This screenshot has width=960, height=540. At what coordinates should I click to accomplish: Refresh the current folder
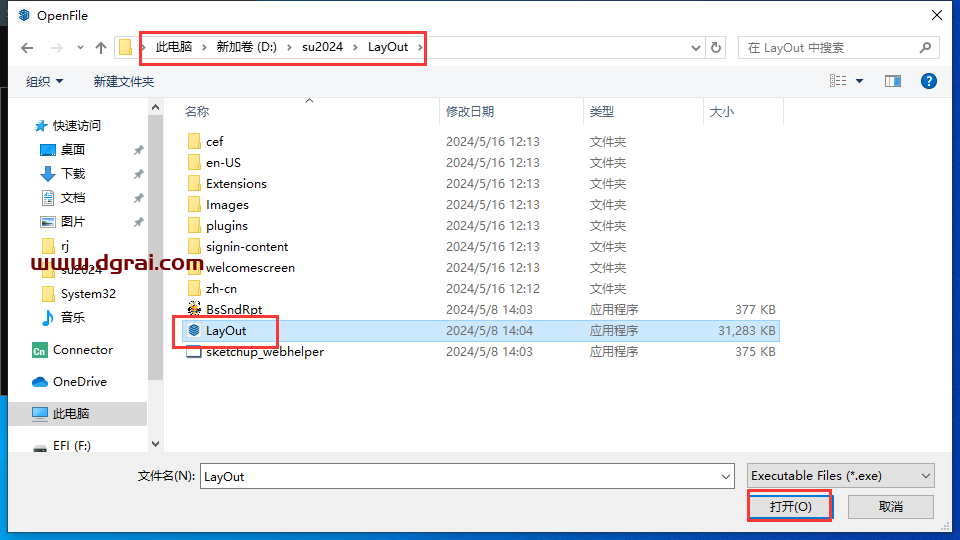[716, 48]
